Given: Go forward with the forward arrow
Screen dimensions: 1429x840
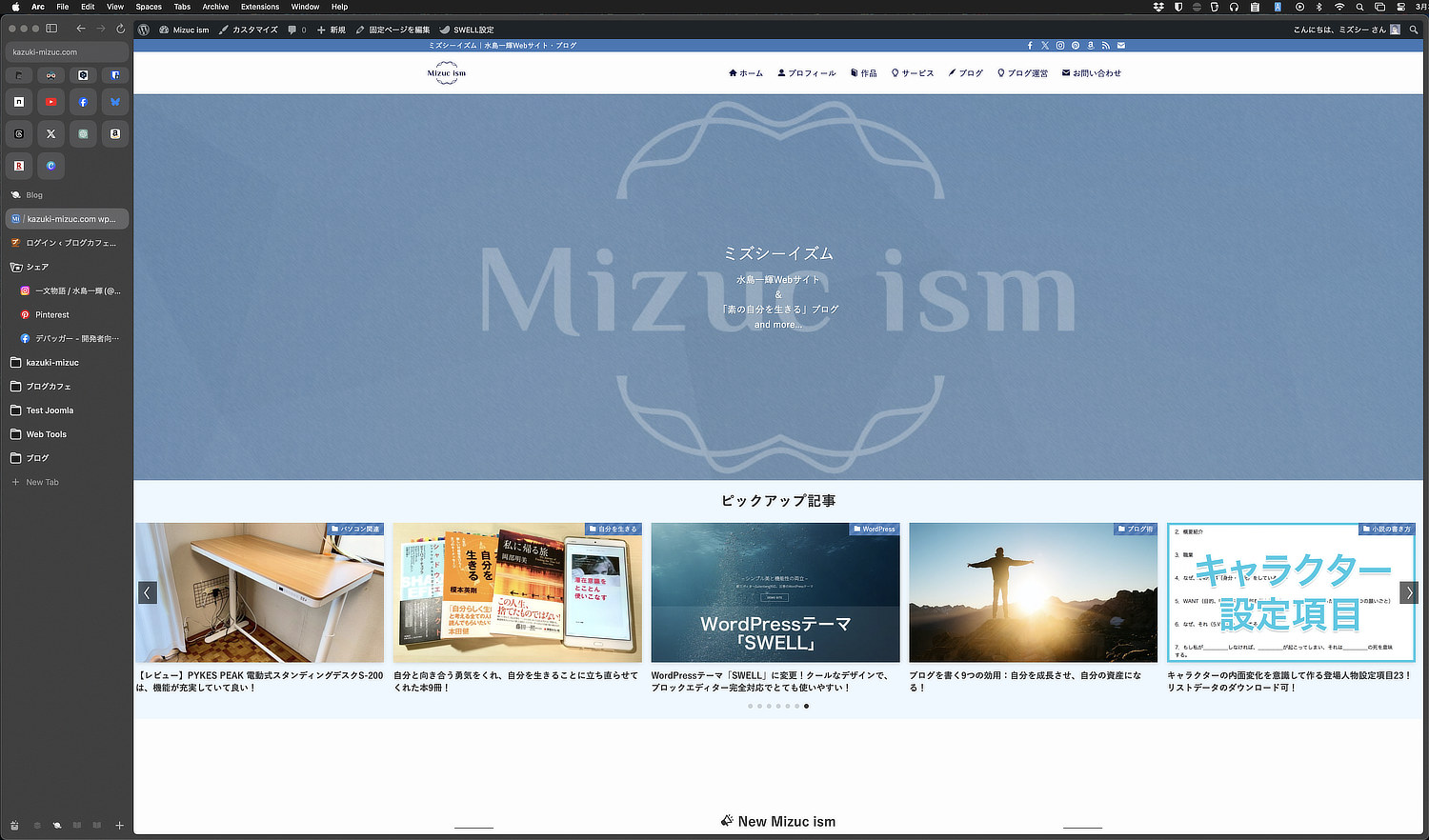Looking at the screenshot, I should tap(101, 29).
